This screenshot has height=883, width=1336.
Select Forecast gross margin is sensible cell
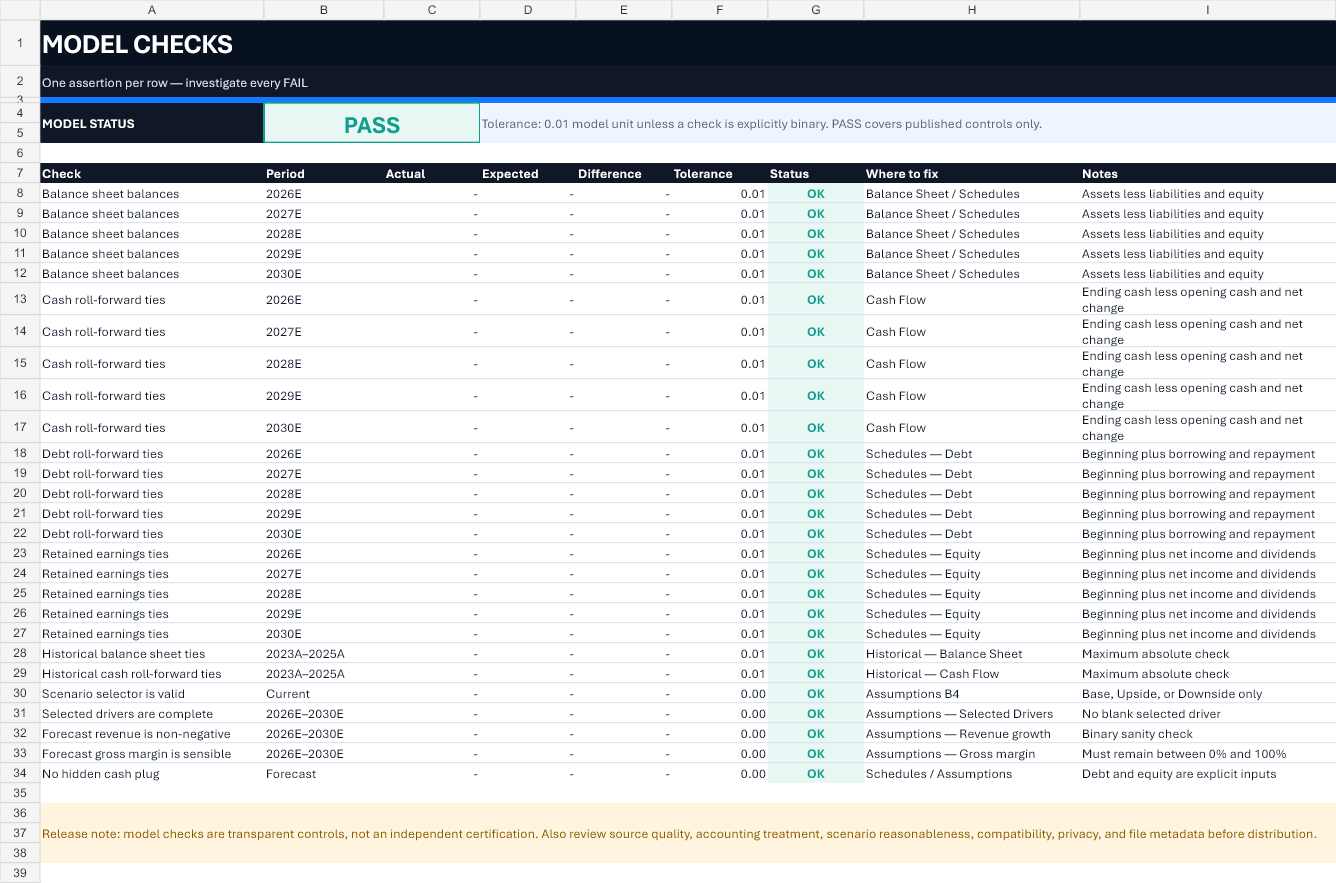[152, 753]
